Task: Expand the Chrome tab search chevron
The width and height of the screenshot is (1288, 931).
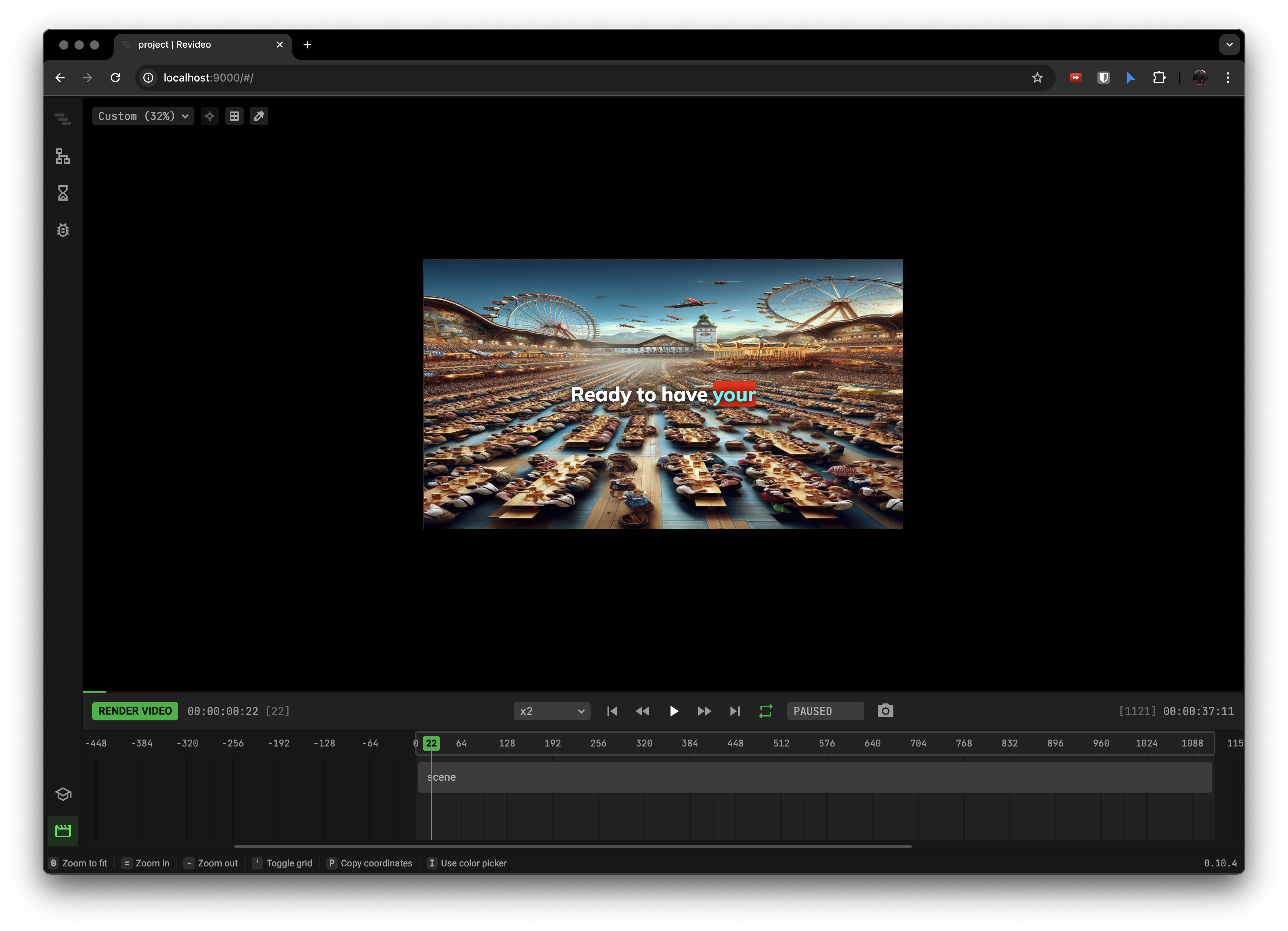Action: [1229, 44]
